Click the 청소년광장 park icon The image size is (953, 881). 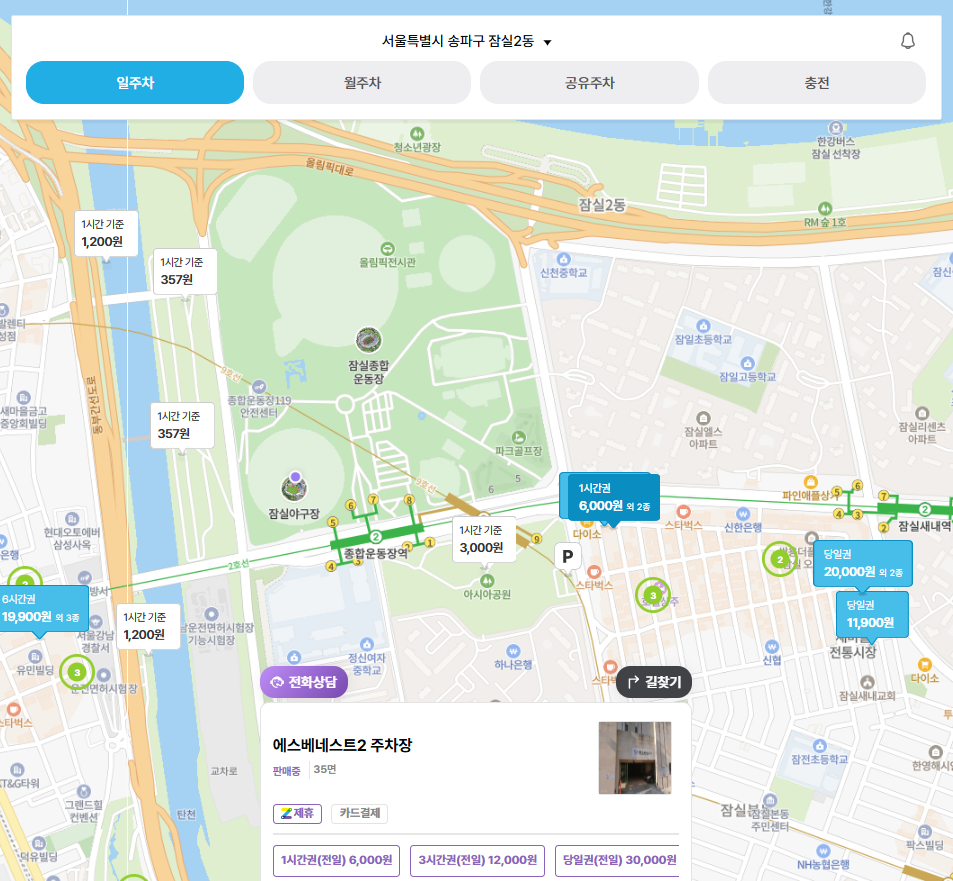(417, 133)
